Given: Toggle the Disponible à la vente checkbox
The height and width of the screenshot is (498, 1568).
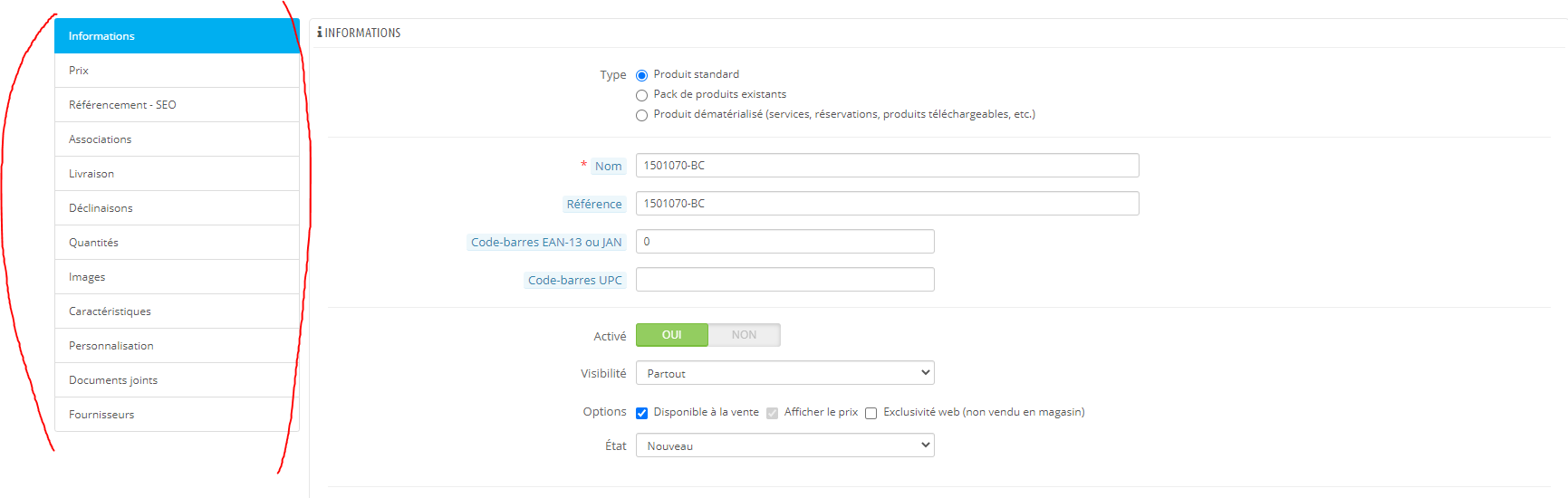Looking at the screenshot, I should [642, 413].
